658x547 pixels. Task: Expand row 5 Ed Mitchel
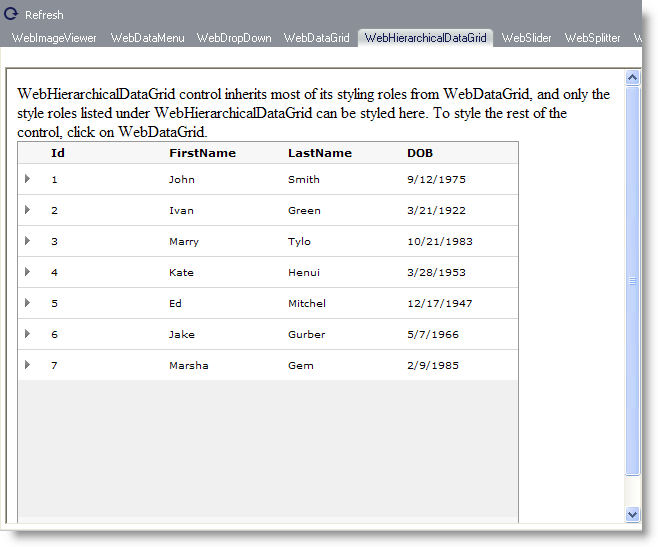[x=27, y=303]
